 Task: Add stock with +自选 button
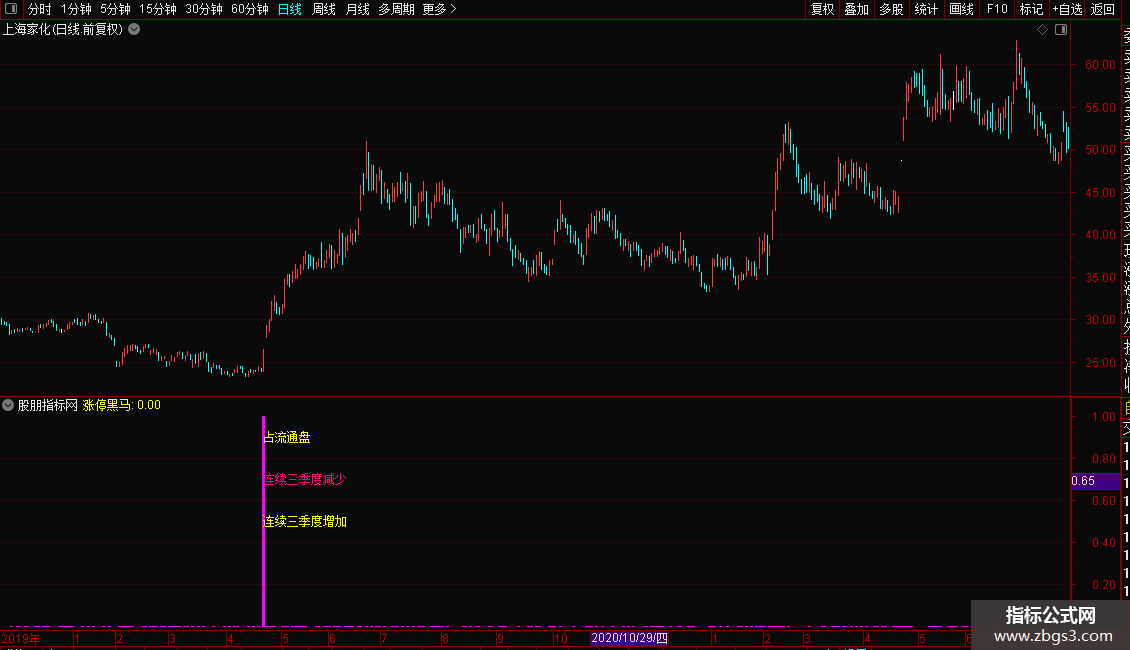pyautogui.click(x=1067, y=9)
